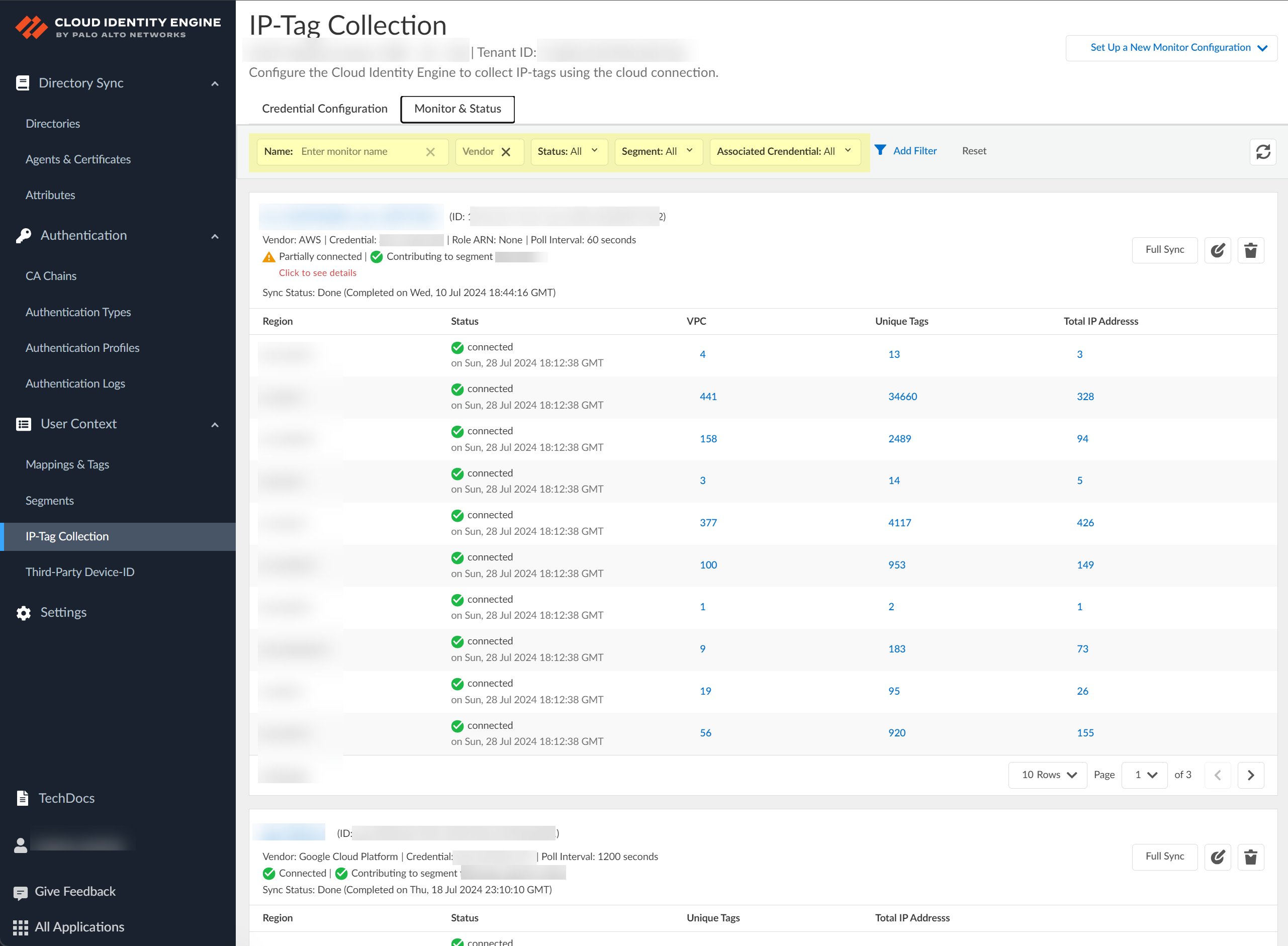Click the 'Click to see details' link
The image size is (1288, 946).
(317, 273)
